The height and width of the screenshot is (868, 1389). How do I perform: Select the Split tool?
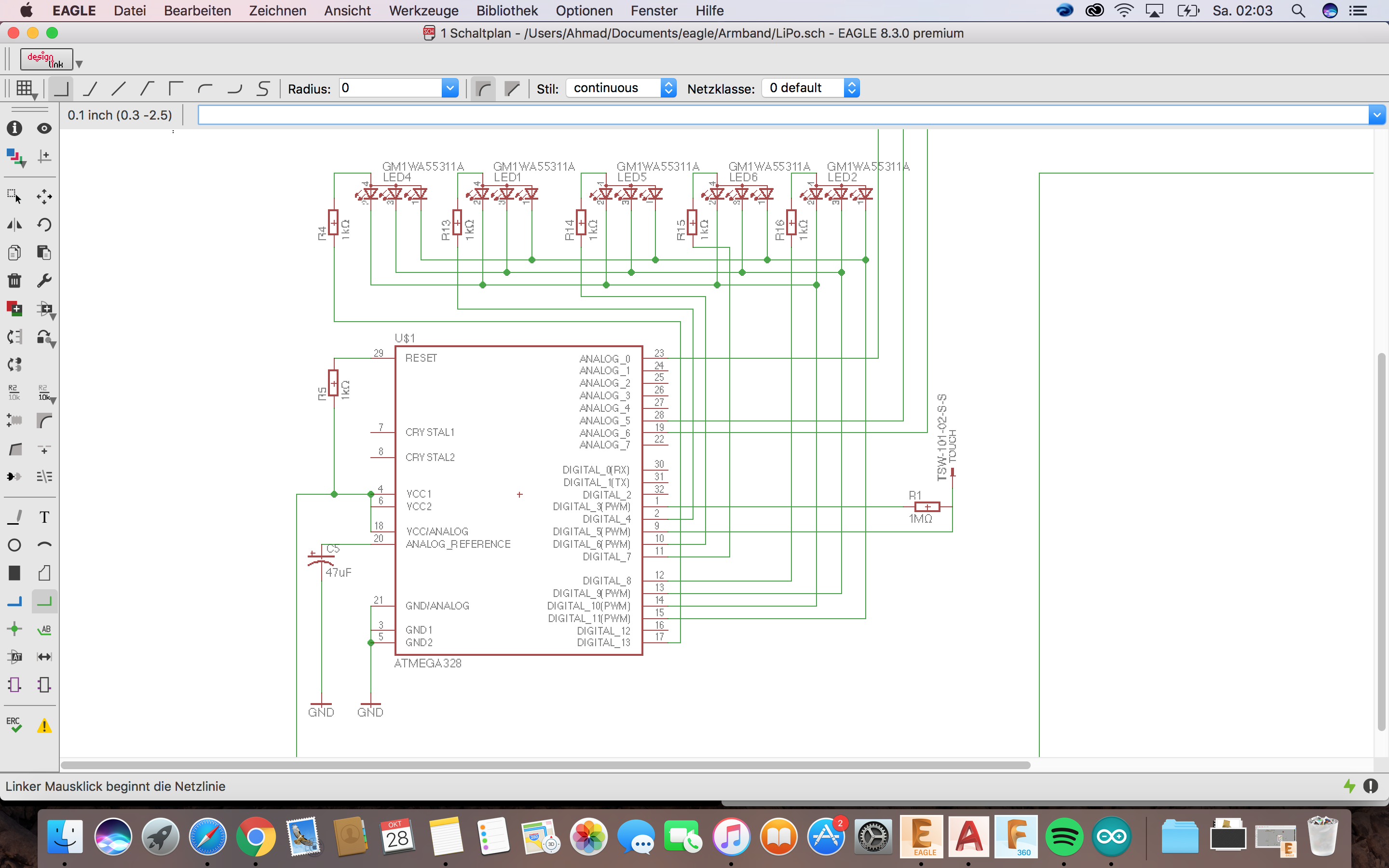[14, 449]
